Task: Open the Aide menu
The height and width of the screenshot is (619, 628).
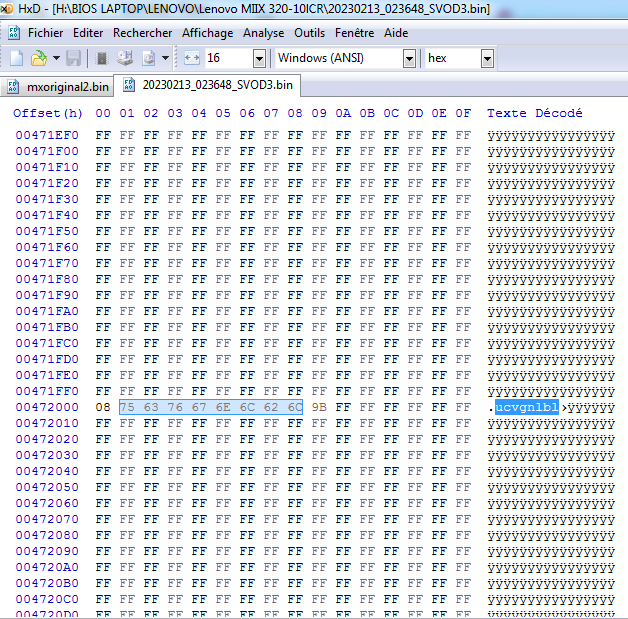Action: pos(396,33)
